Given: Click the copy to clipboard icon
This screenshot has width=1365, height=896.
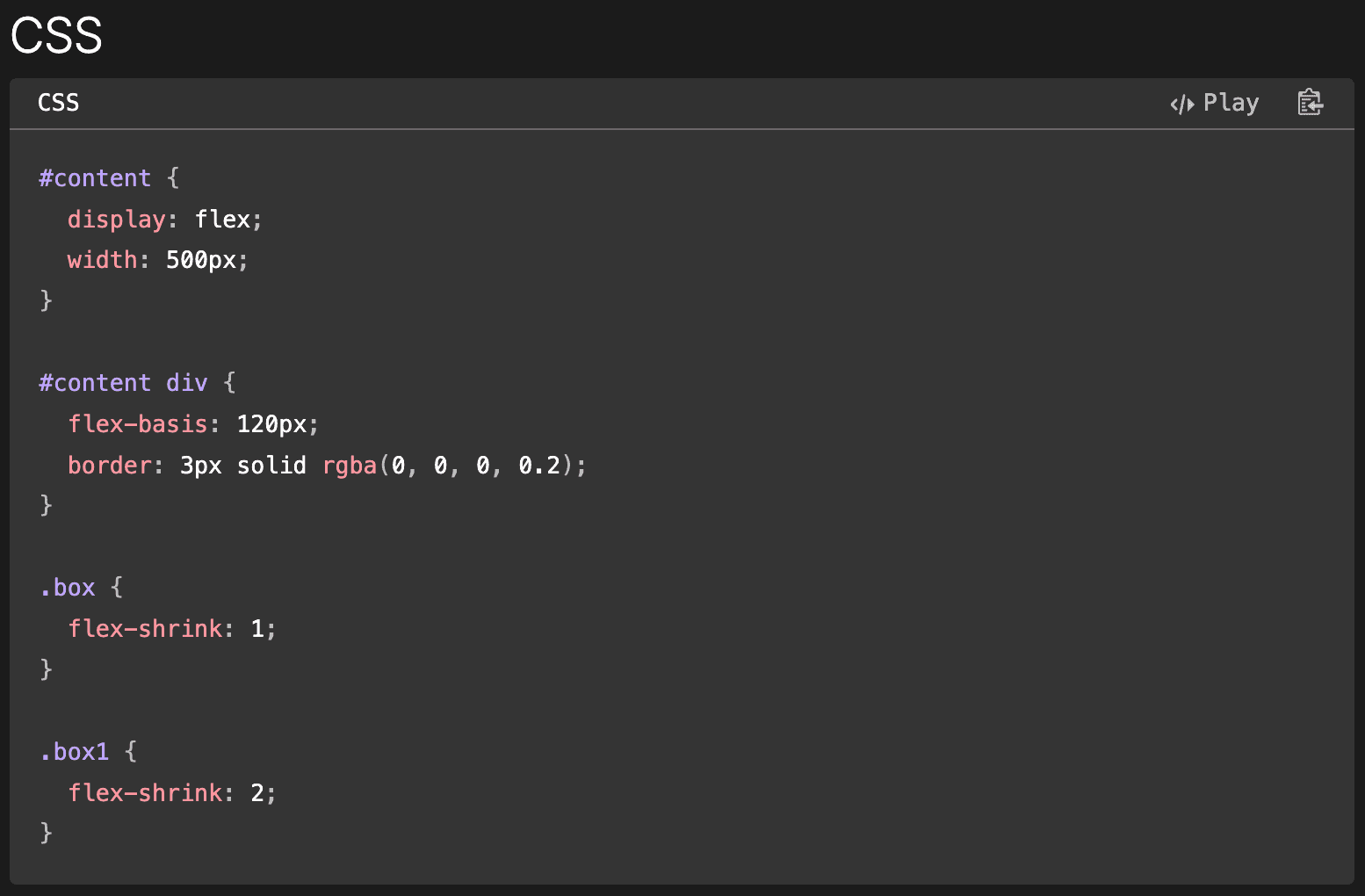Looking at the screenshot, I should click(x=1310, y=103).
